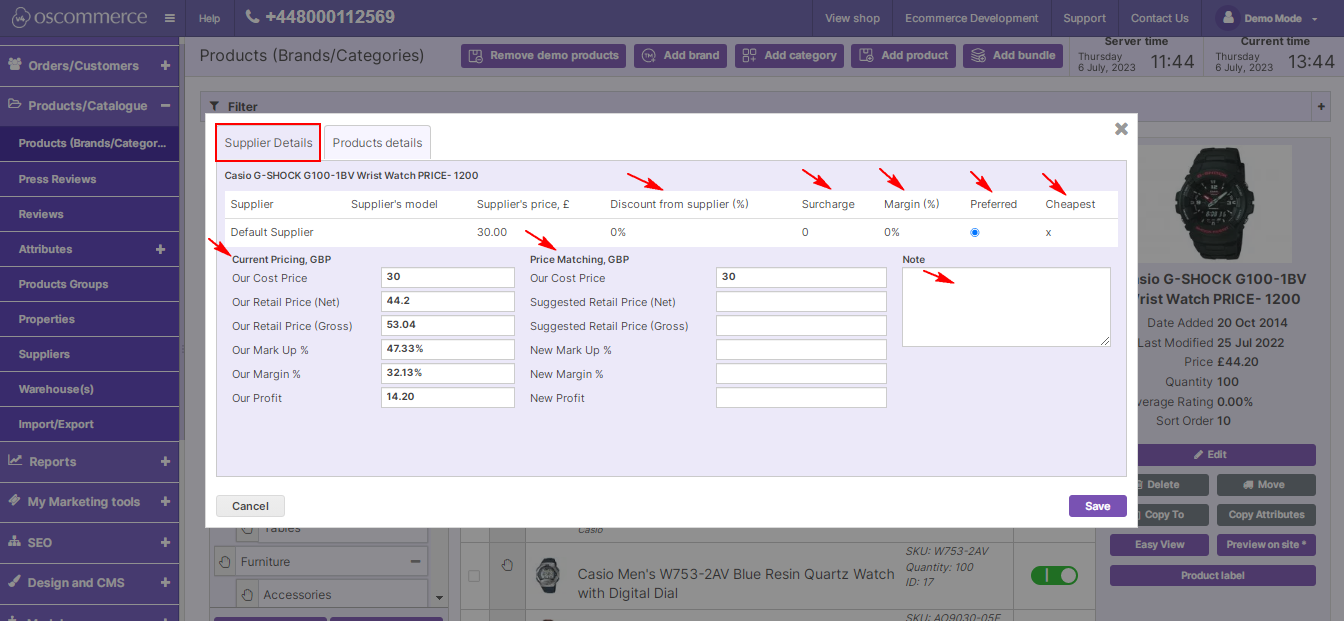Expand the Filter panel plus
1344x621 pixels.
point(1321,106)
